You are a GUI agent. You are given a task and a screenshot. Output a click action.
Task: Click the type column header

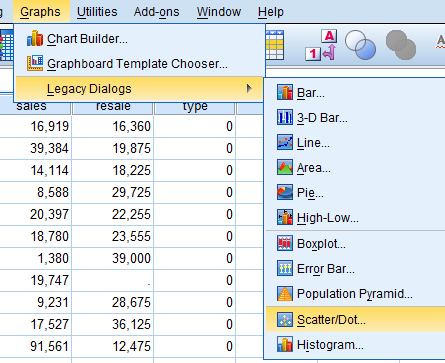195,108
